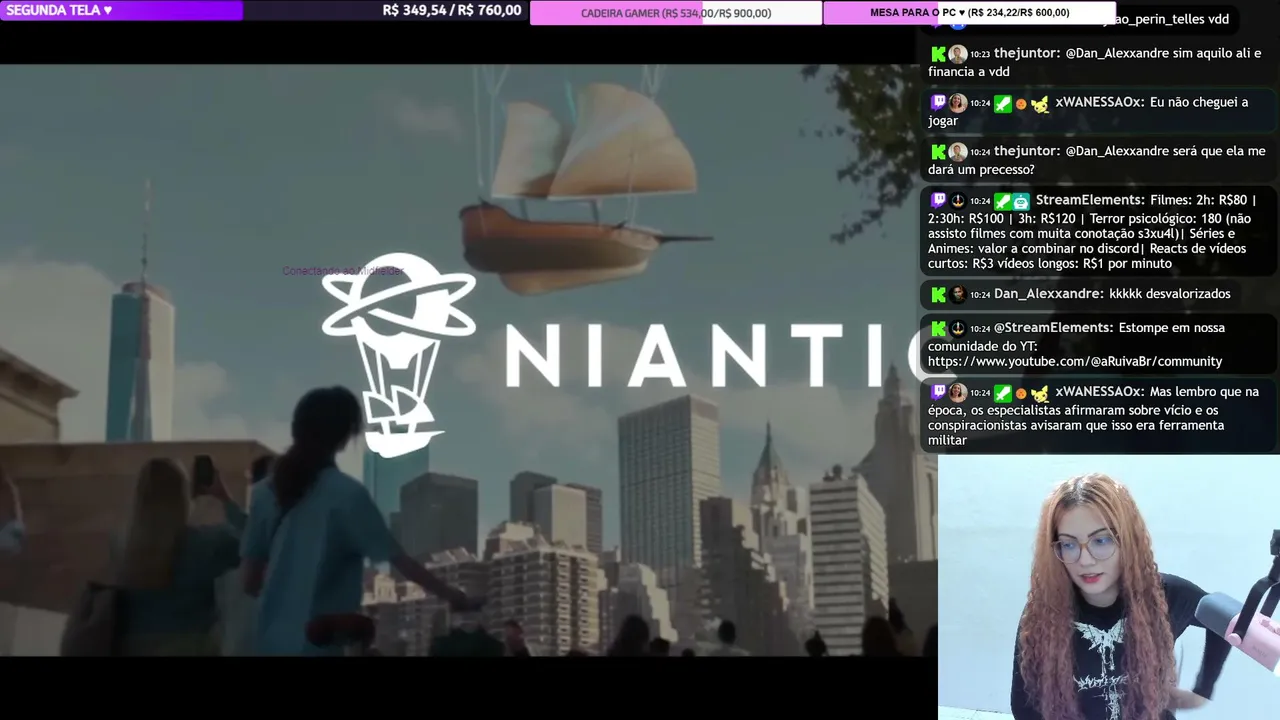The image size is (1280, 720).
Task: Click Kick icon on @StreamElements 'Estompe' message
Action: [x=938, y=328]
